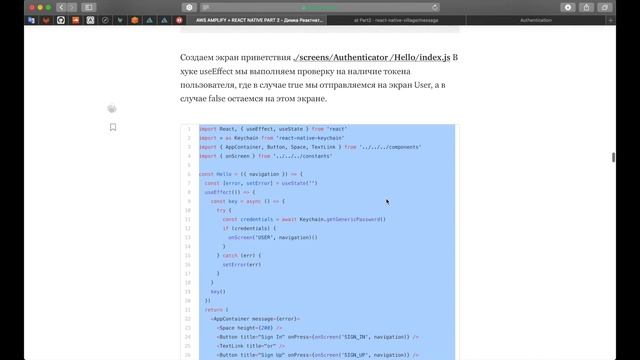Toggle Reader view in address bar
This screenshot has height=360, width=640.
pos(206,7)
